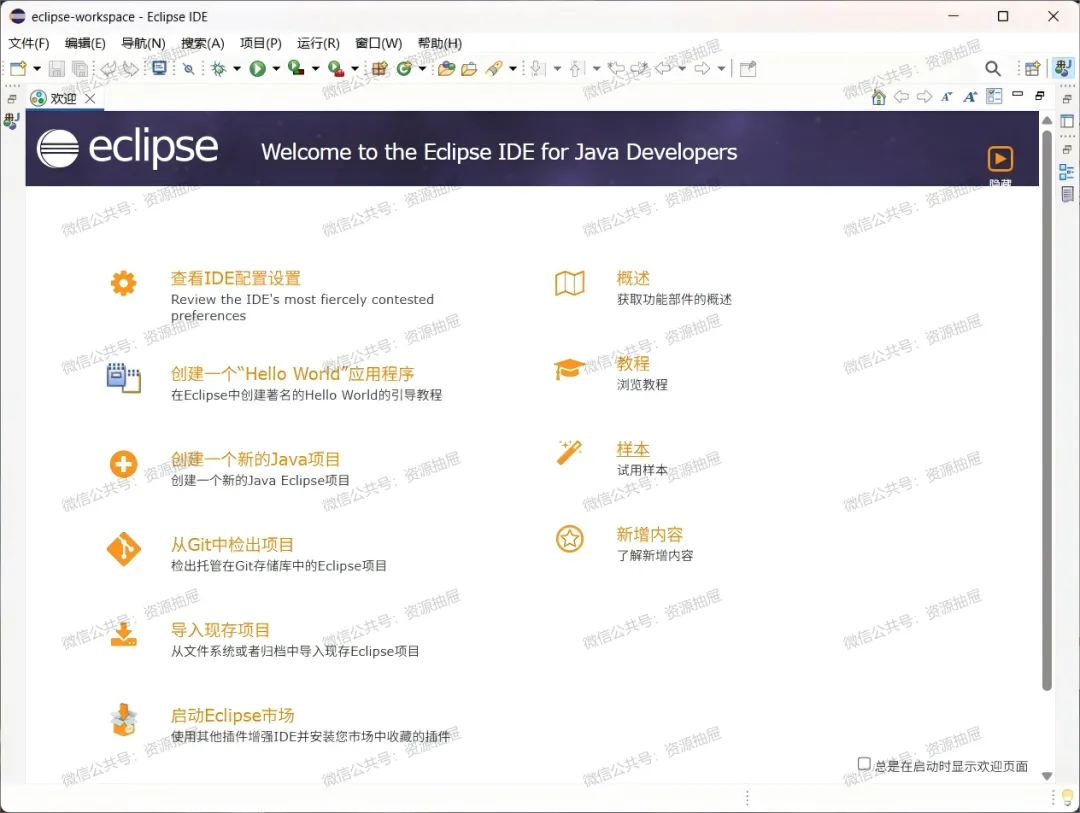Open the 文件(F) menu
Viewport: 1080px width, 813px height.
29,43
